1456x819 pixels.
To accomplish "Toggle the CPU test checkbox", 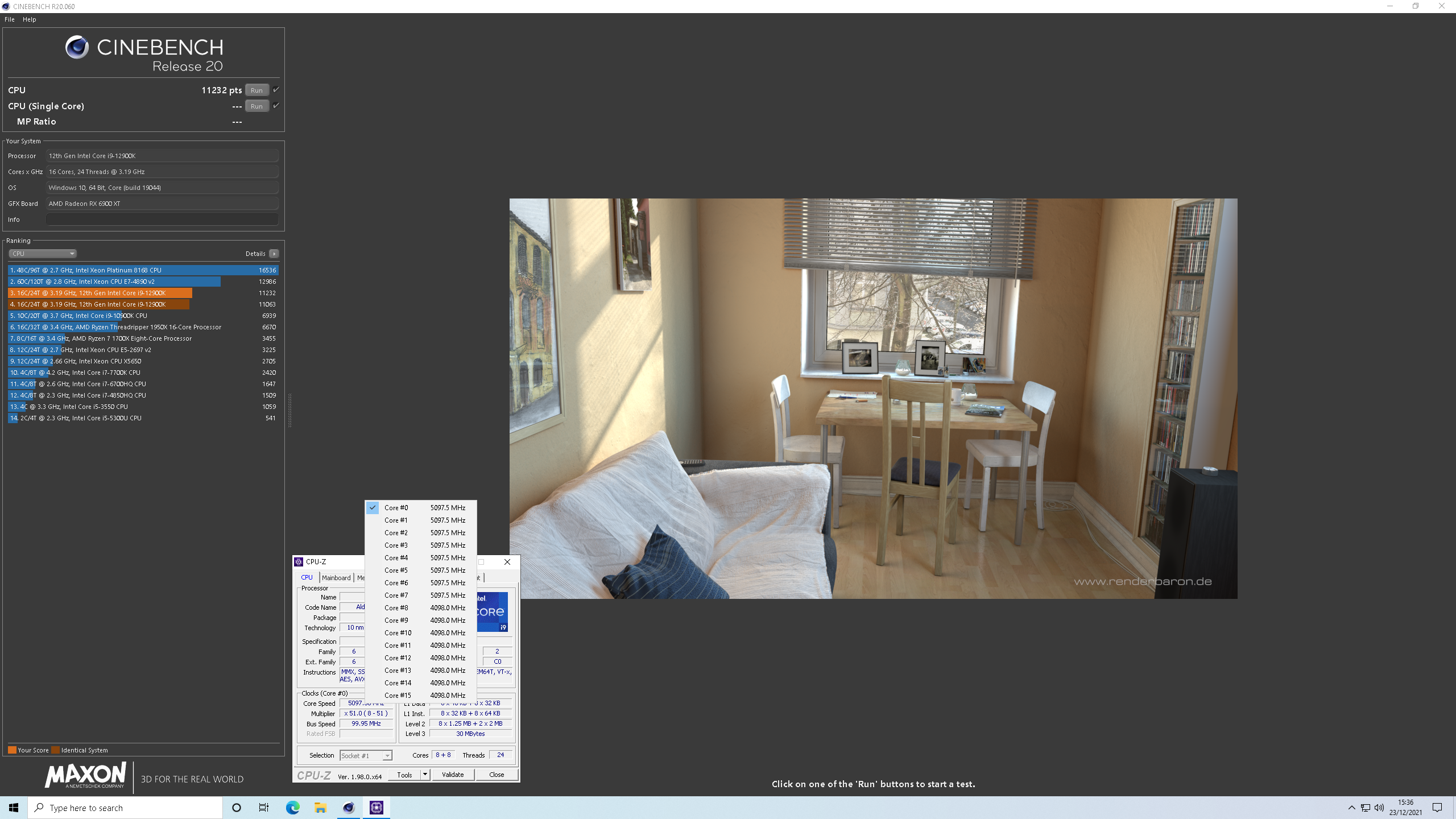I will [276, 90].
